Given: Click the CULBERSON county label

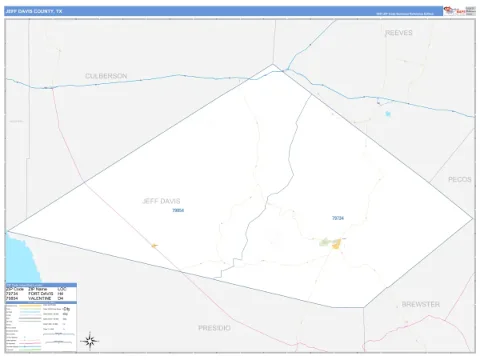Looking at the screenshot, I should (106, 76).
